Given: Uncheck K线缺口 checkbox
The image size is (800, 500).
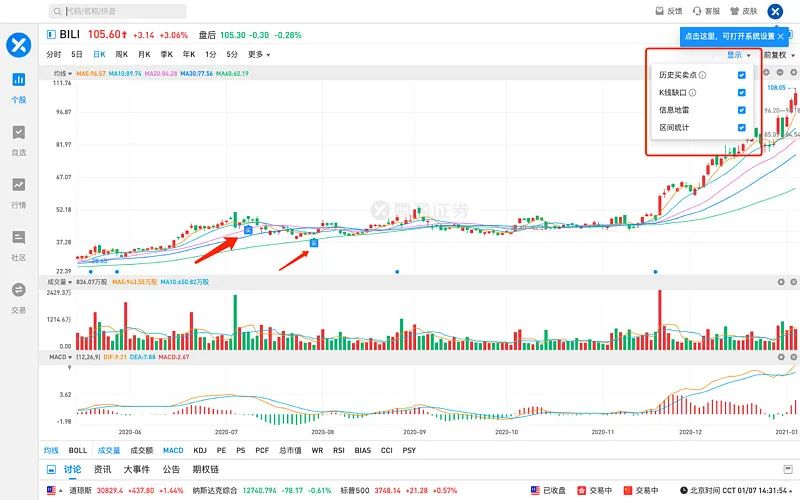Looking at the screenshot, I should tap(741, 92).
